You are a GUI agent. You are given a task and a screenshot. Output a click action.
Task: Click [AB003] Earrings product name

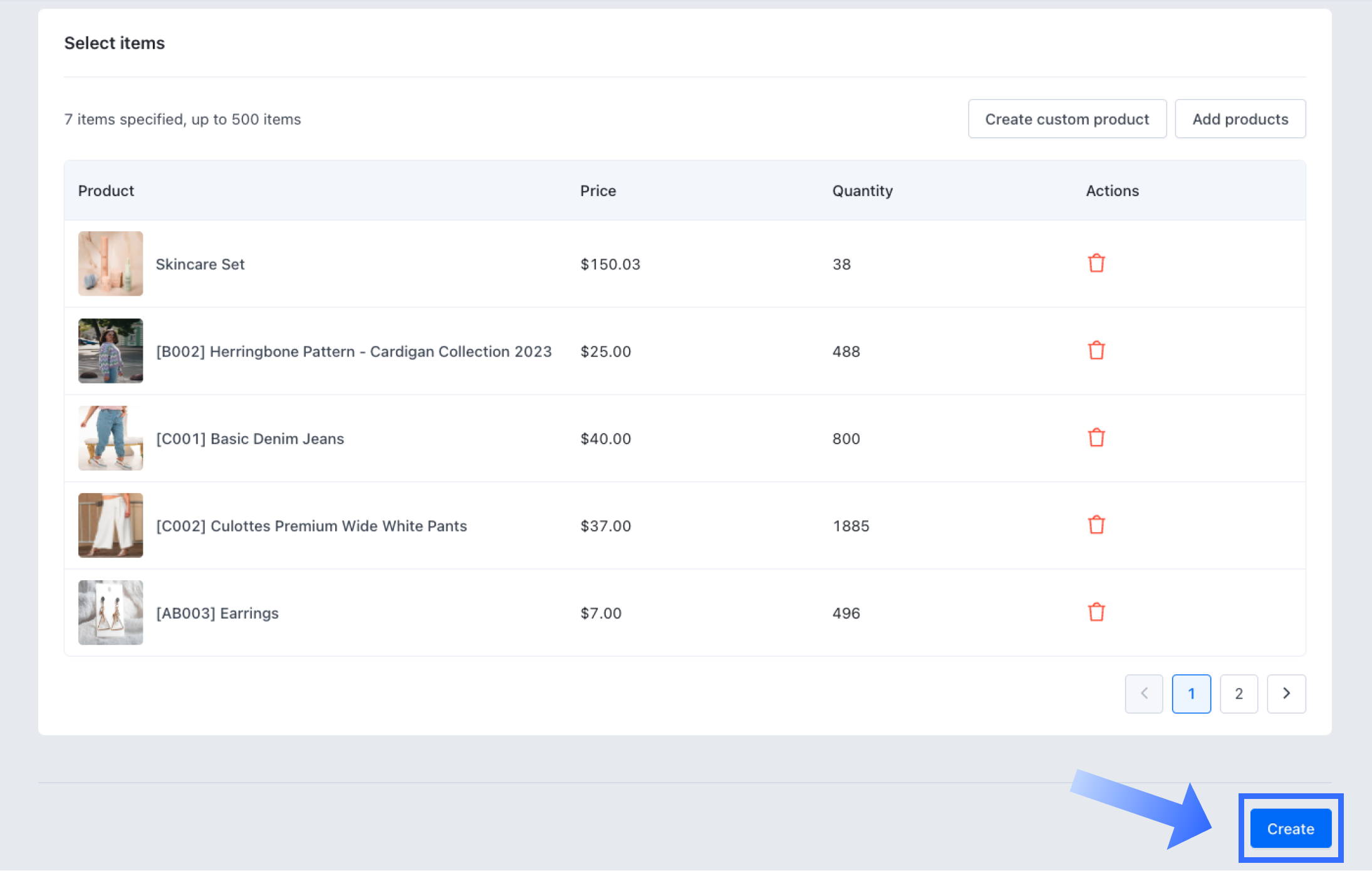pyautogui.click(x=217, y=613)
